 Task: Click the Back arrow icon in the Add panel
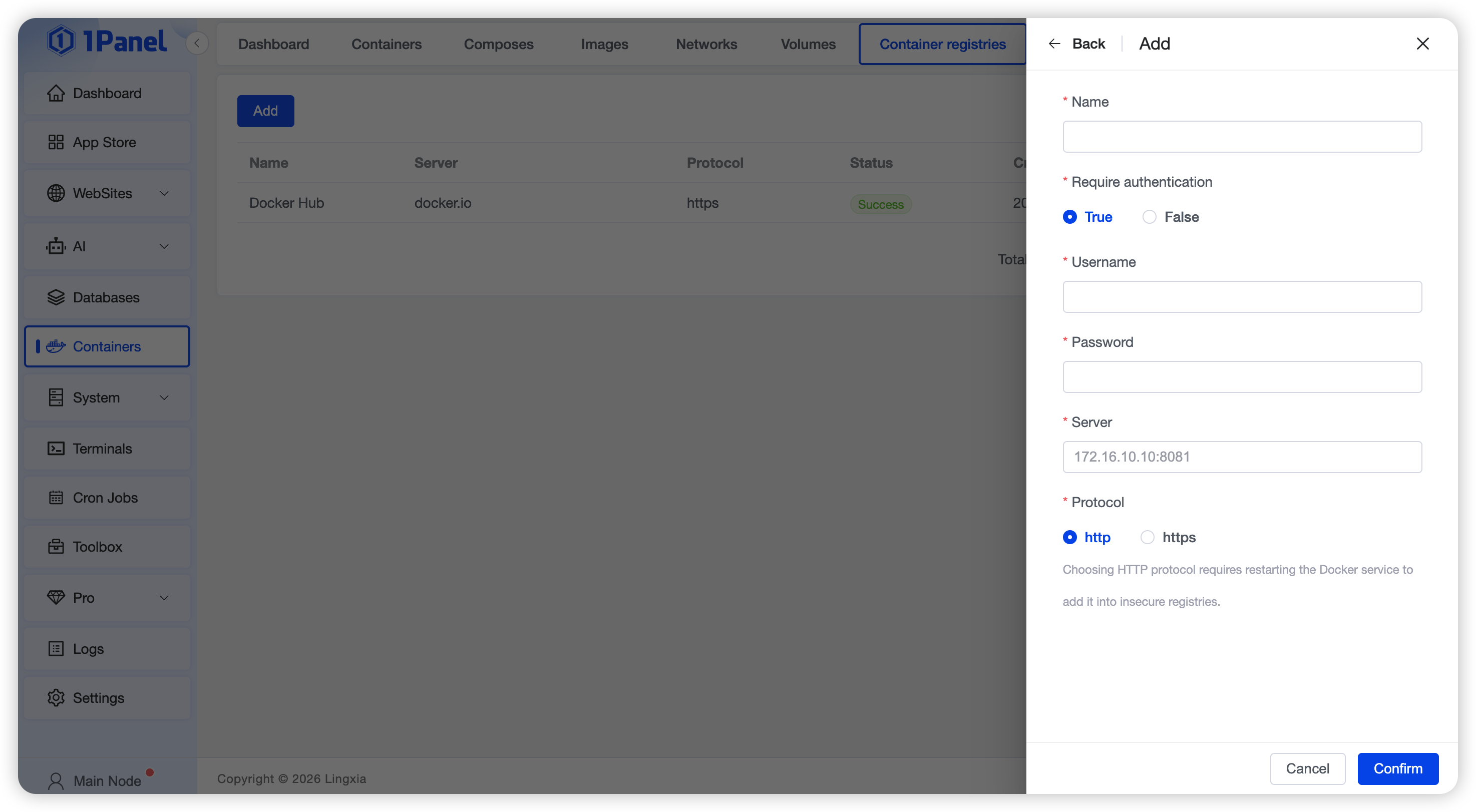pyautogui.click(x=1054, y=44)
